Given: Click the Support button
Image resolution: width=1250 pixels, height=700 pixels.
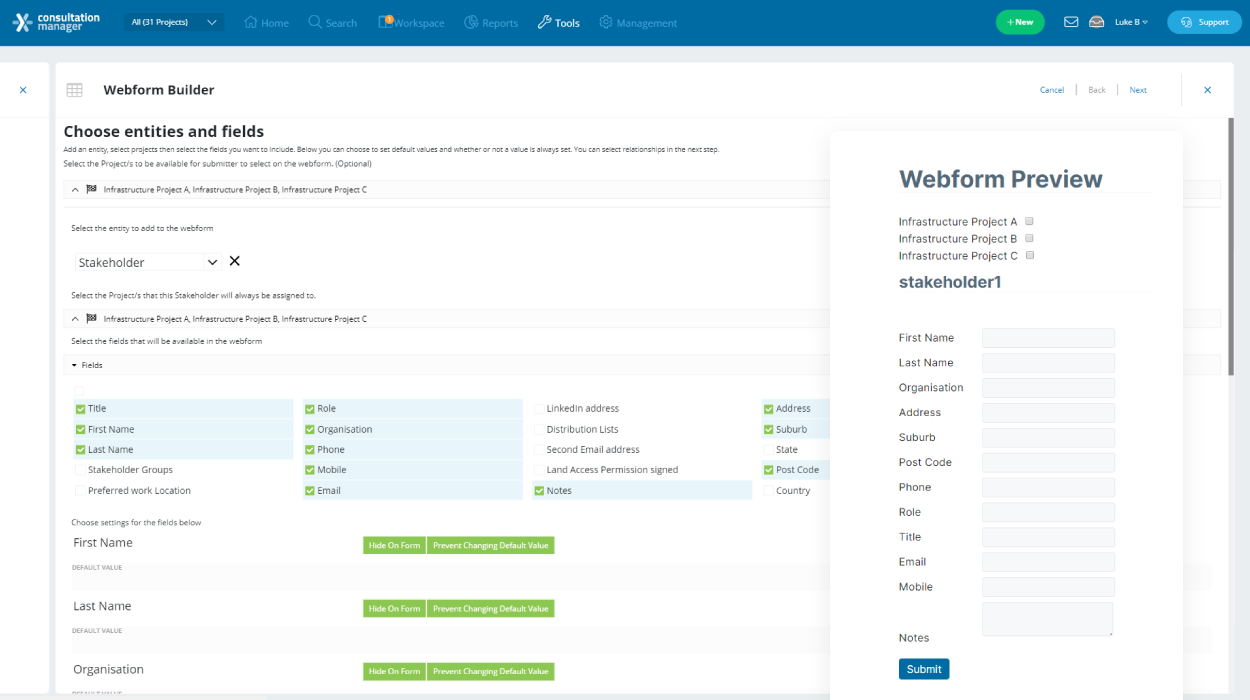Looking at the screenshot, I should tap(1204, 22).
